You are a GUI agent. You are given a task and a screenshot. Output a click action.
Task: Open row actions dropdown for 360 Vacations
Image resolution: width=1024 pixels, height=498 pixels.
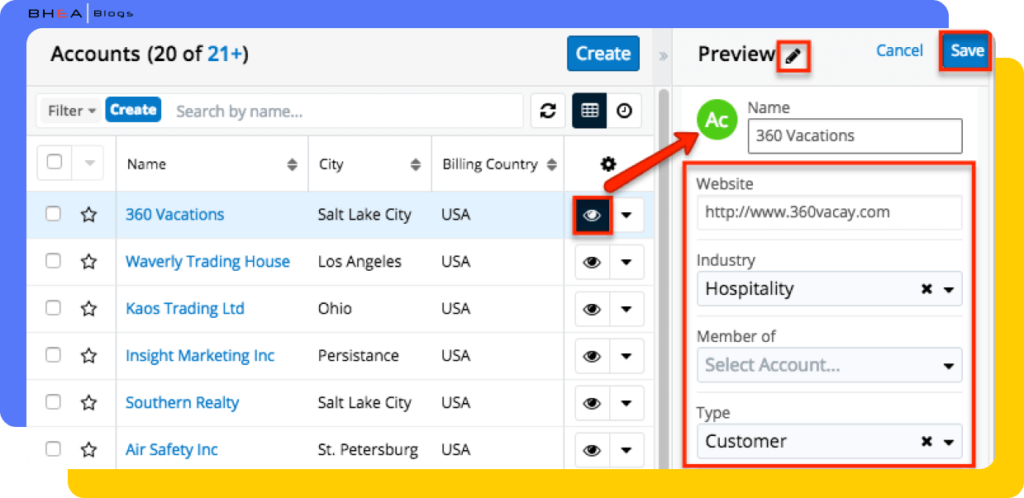coord(627,215)
